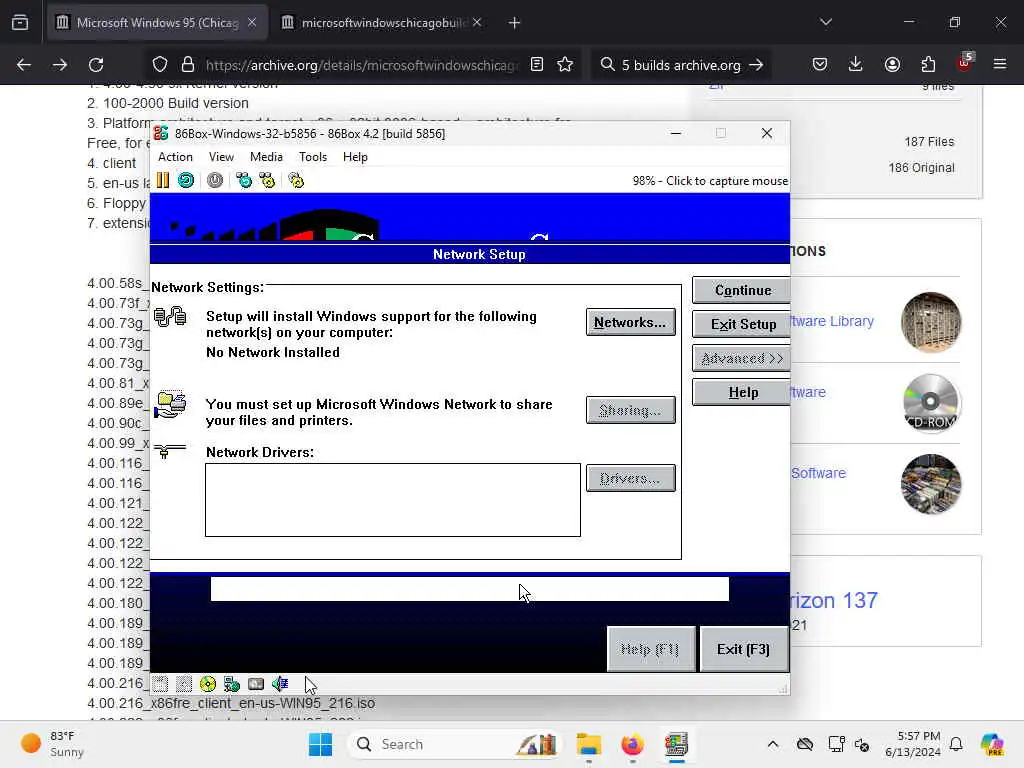Show hidden system tray icons chevron
The width and height of the screenshot is (1024, 768).
click(x=773, y=744)
